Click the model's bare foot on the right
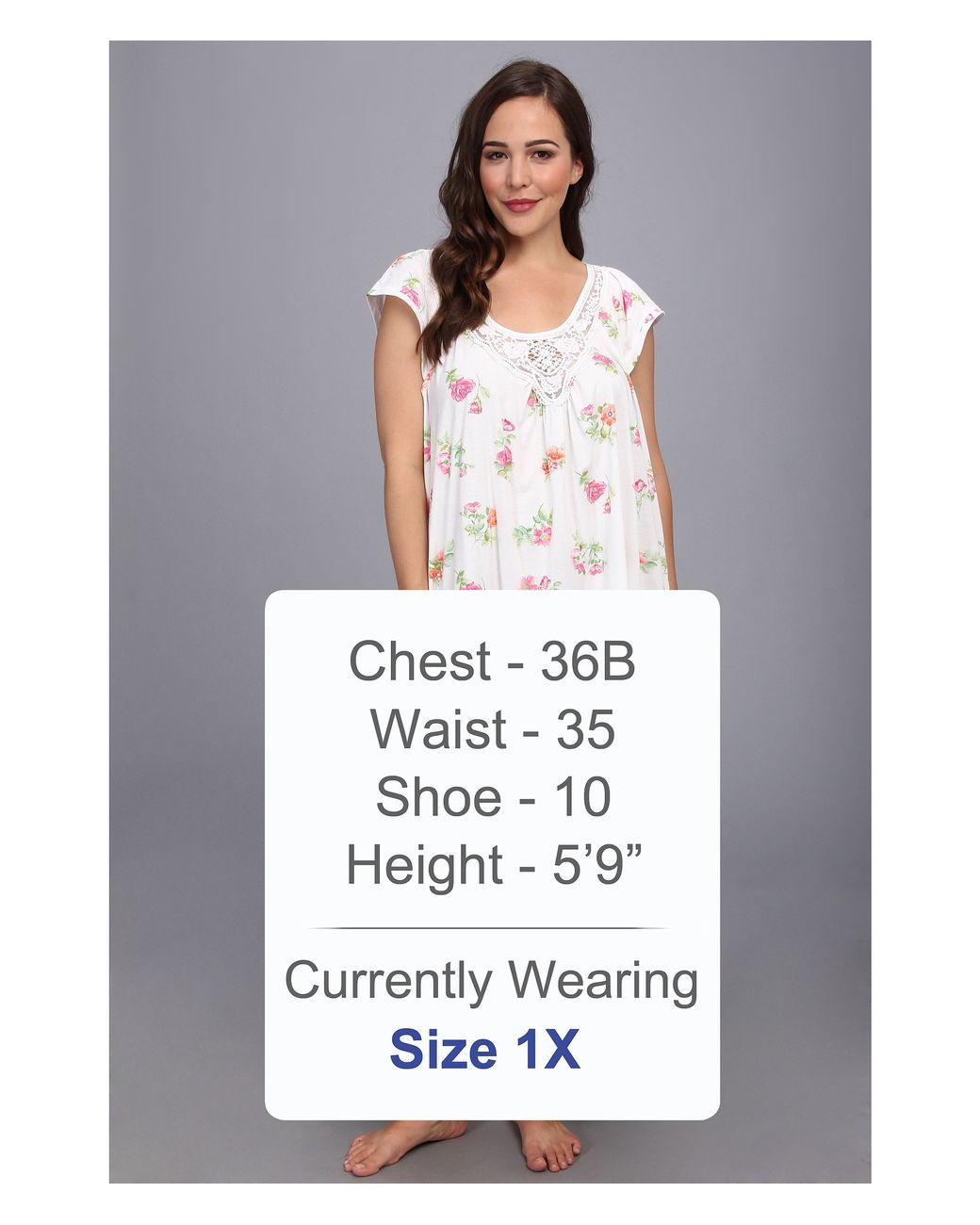The width and height of the screenshot is (980, 1225). click(549, 1147)
